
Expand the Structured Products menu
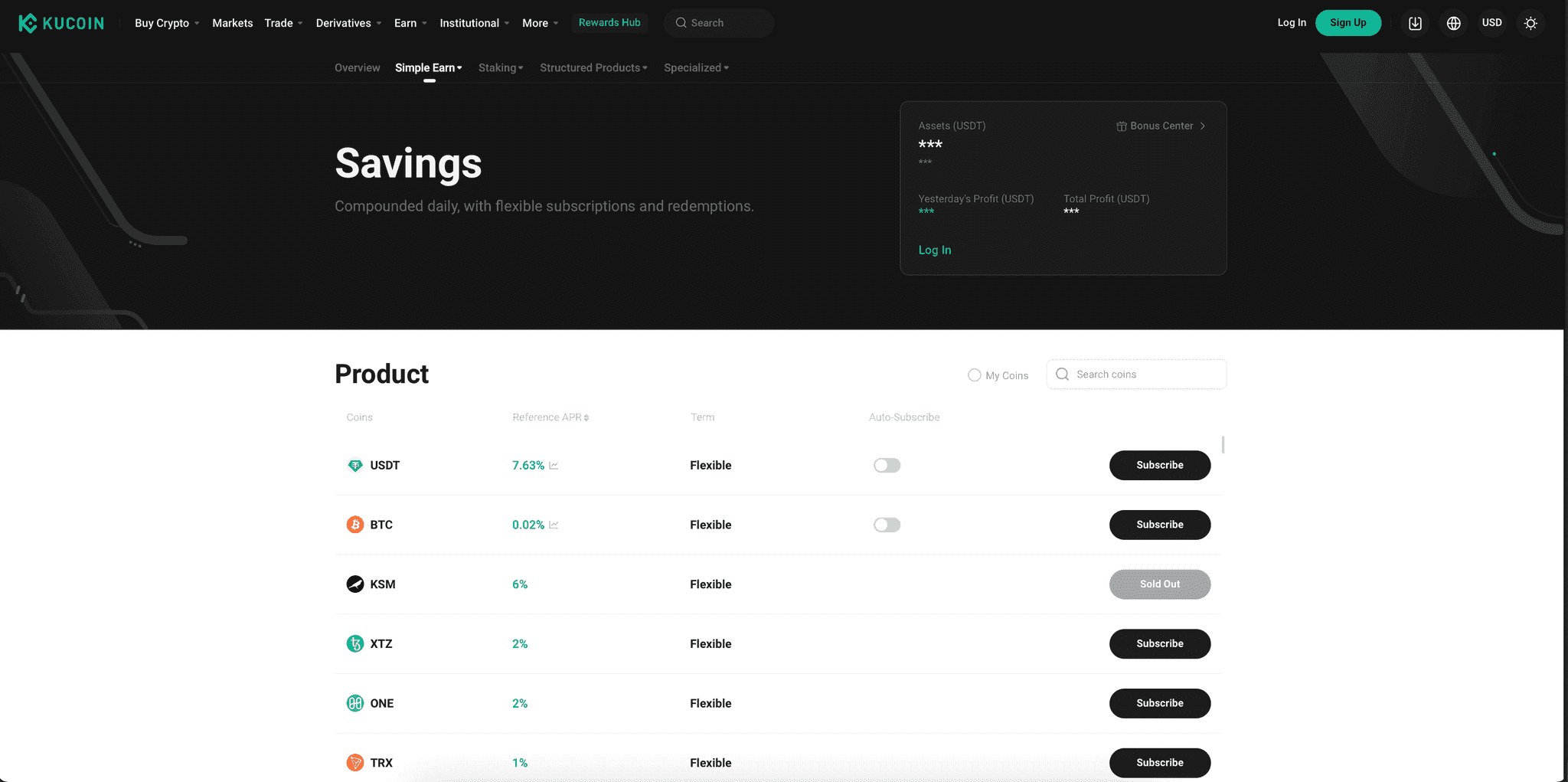click(x=593, y=67)
